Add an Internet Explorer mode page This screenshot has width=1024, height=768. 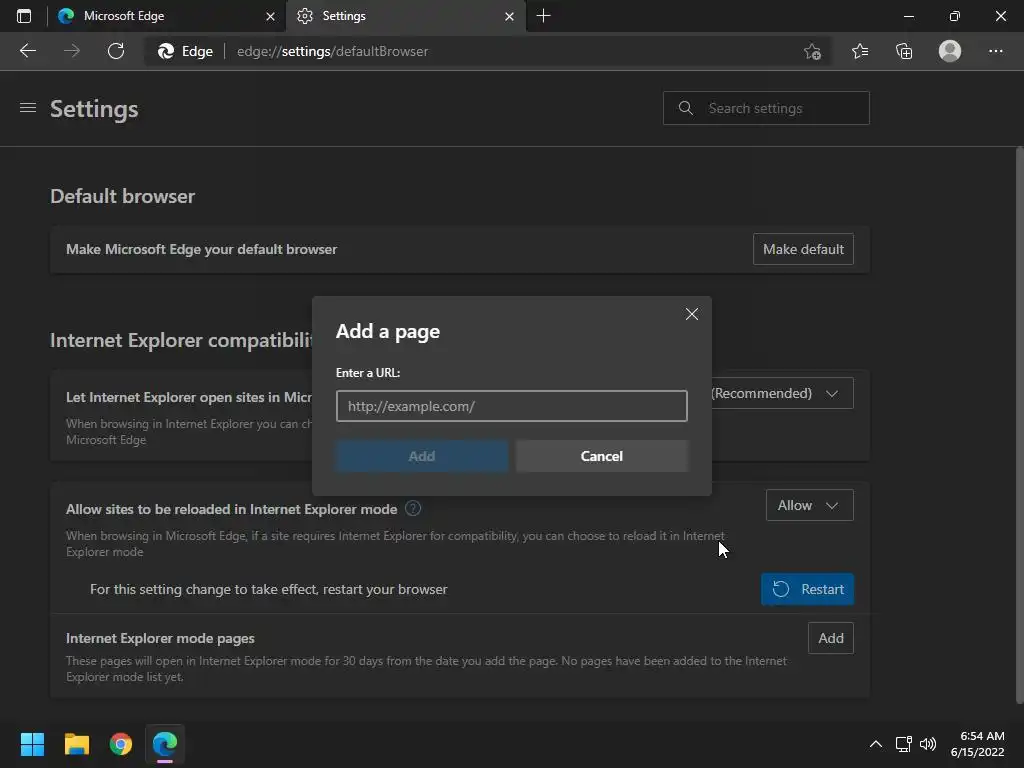(x=831, y=638)
